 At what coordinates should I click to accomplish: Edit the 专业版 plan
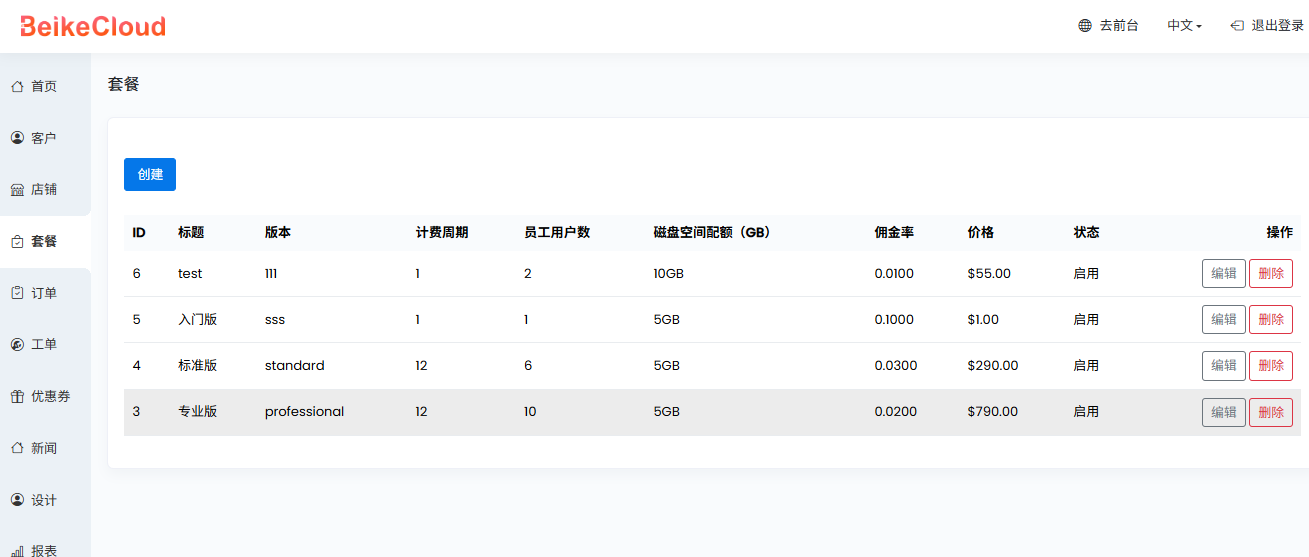(x=1224, y=412)
